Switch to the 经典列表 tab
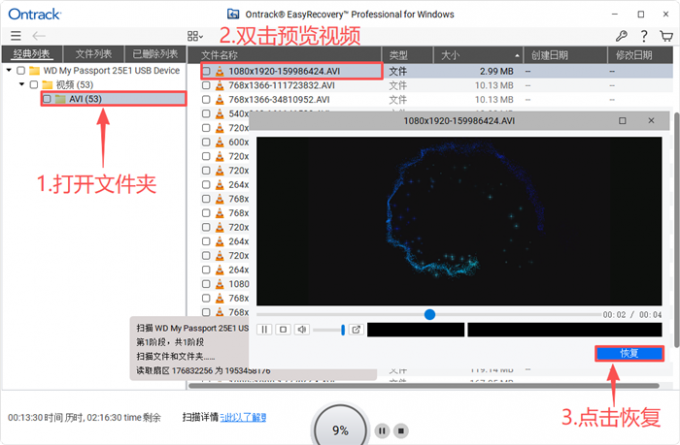 (32, 54)
